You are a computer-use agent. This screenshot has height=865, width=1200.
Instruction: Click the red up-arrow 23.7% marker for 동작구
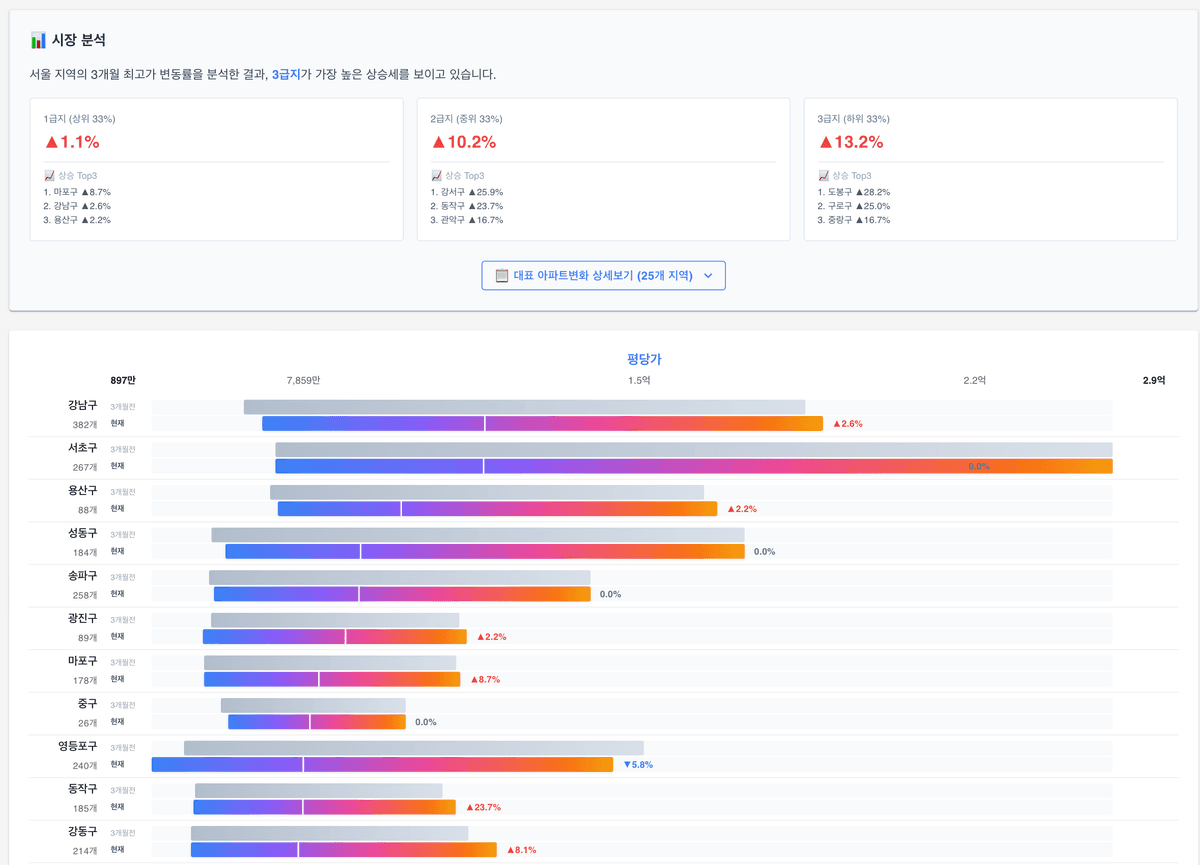pos(480,807)
